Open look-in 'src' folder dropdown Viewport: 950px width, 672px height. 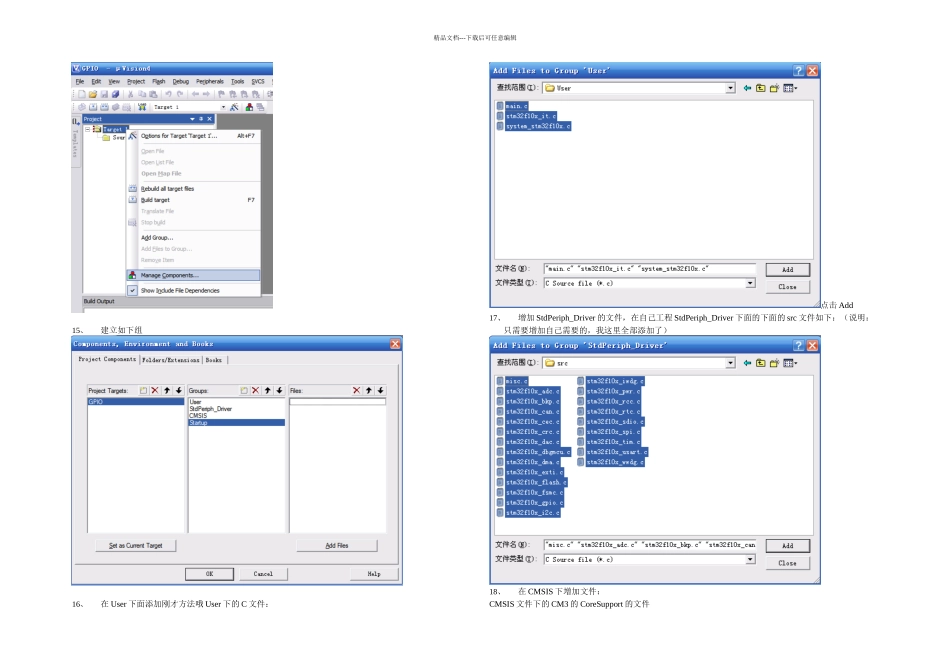(x=731, y=364)
